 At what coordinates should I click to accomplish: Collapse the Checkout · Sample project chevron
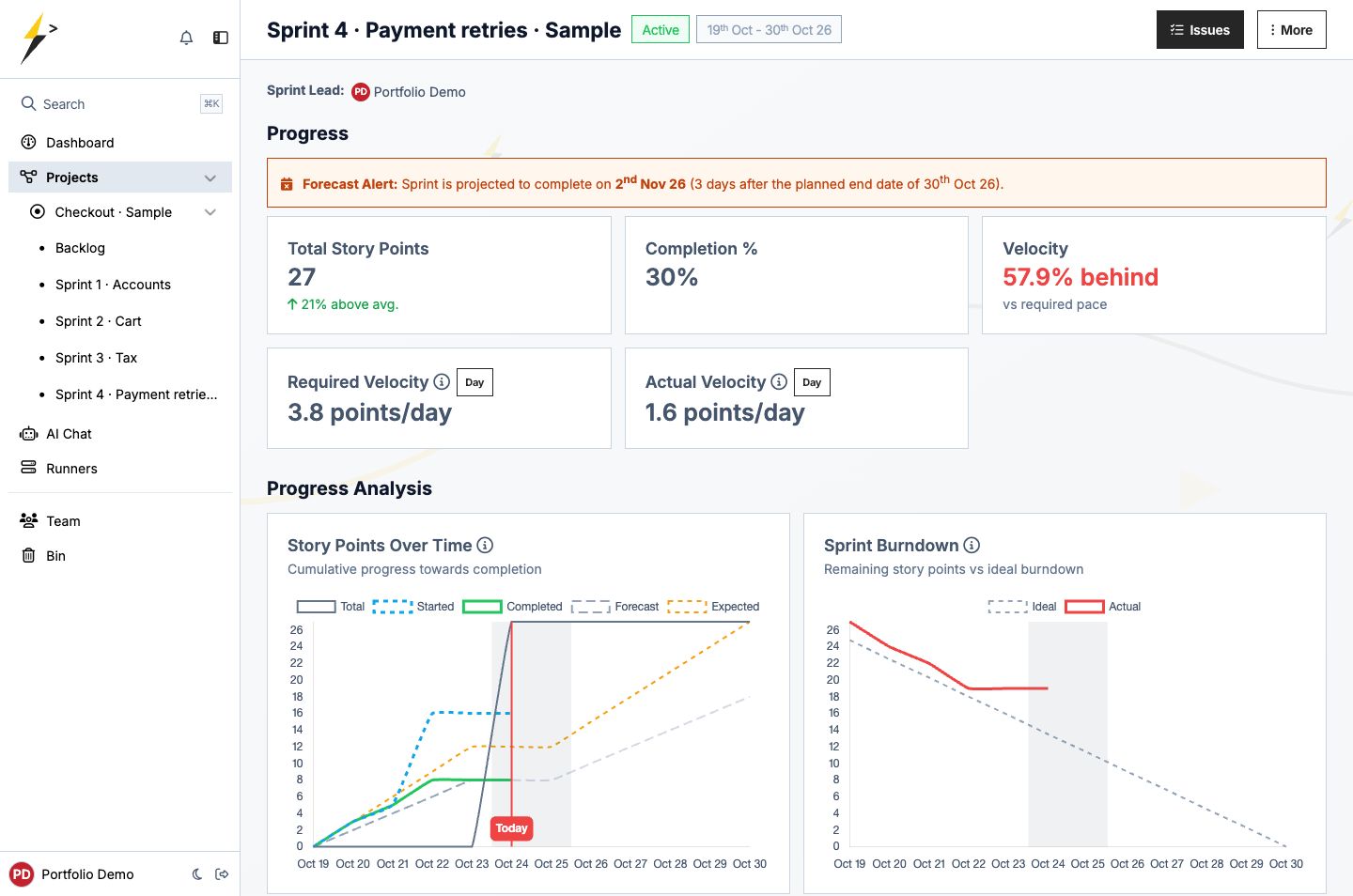click(x=210, y=212)
